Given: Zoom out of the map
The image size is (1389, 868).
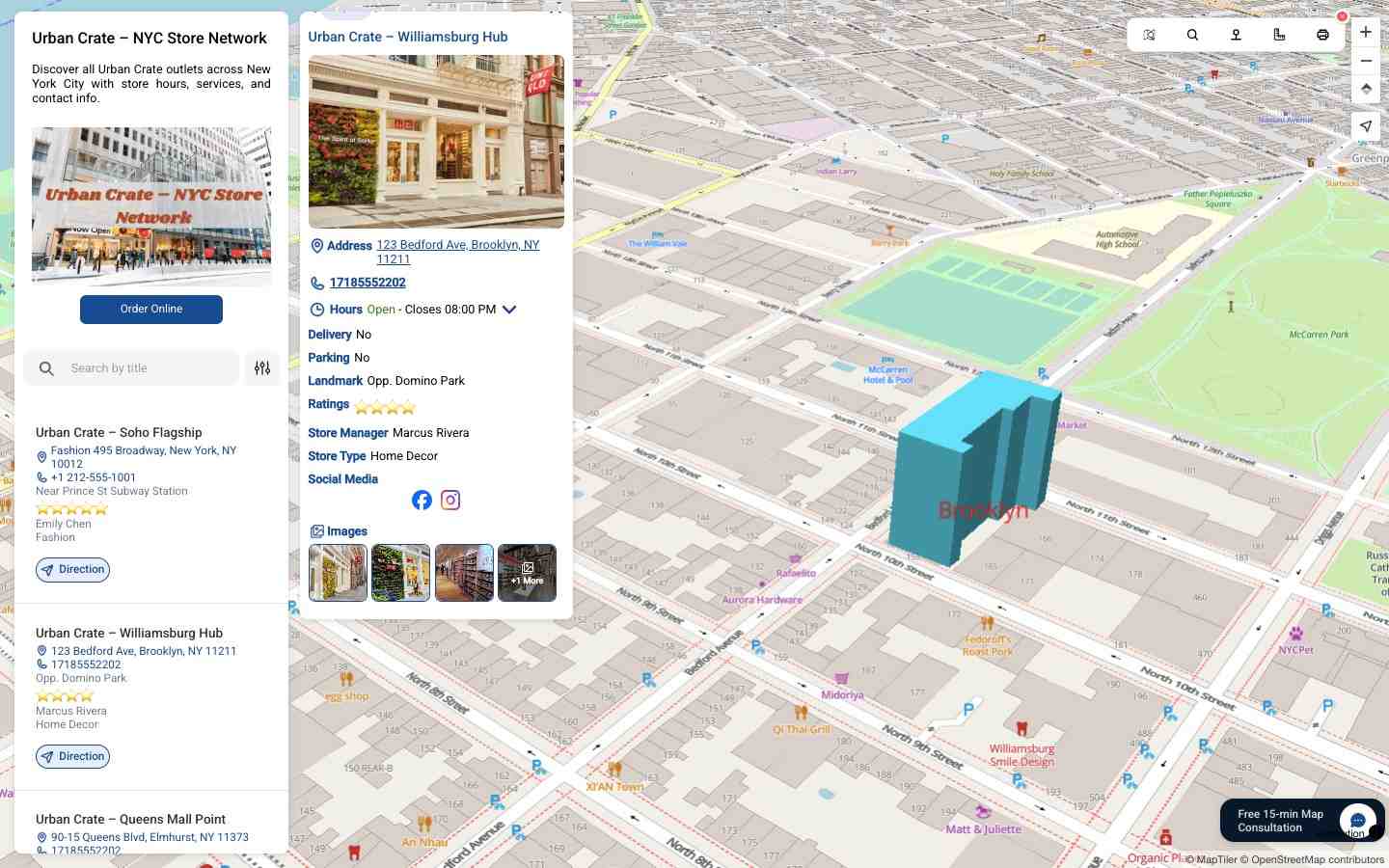Looking at the screenshot, I should pyautogui.click(x=1366, y=61).
